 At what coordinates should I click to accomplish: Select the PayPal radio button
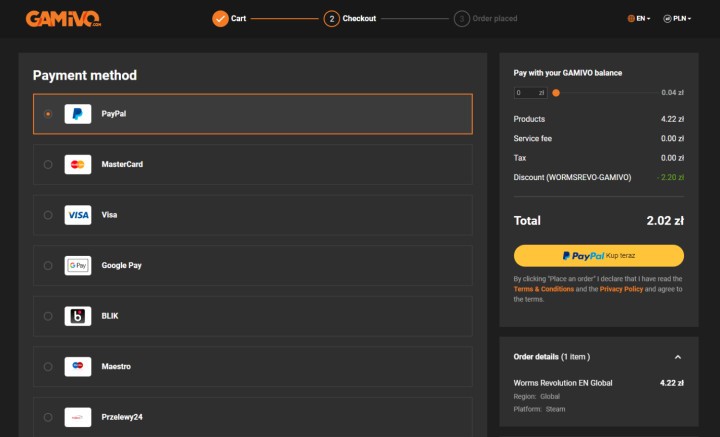tap(48, 114)
